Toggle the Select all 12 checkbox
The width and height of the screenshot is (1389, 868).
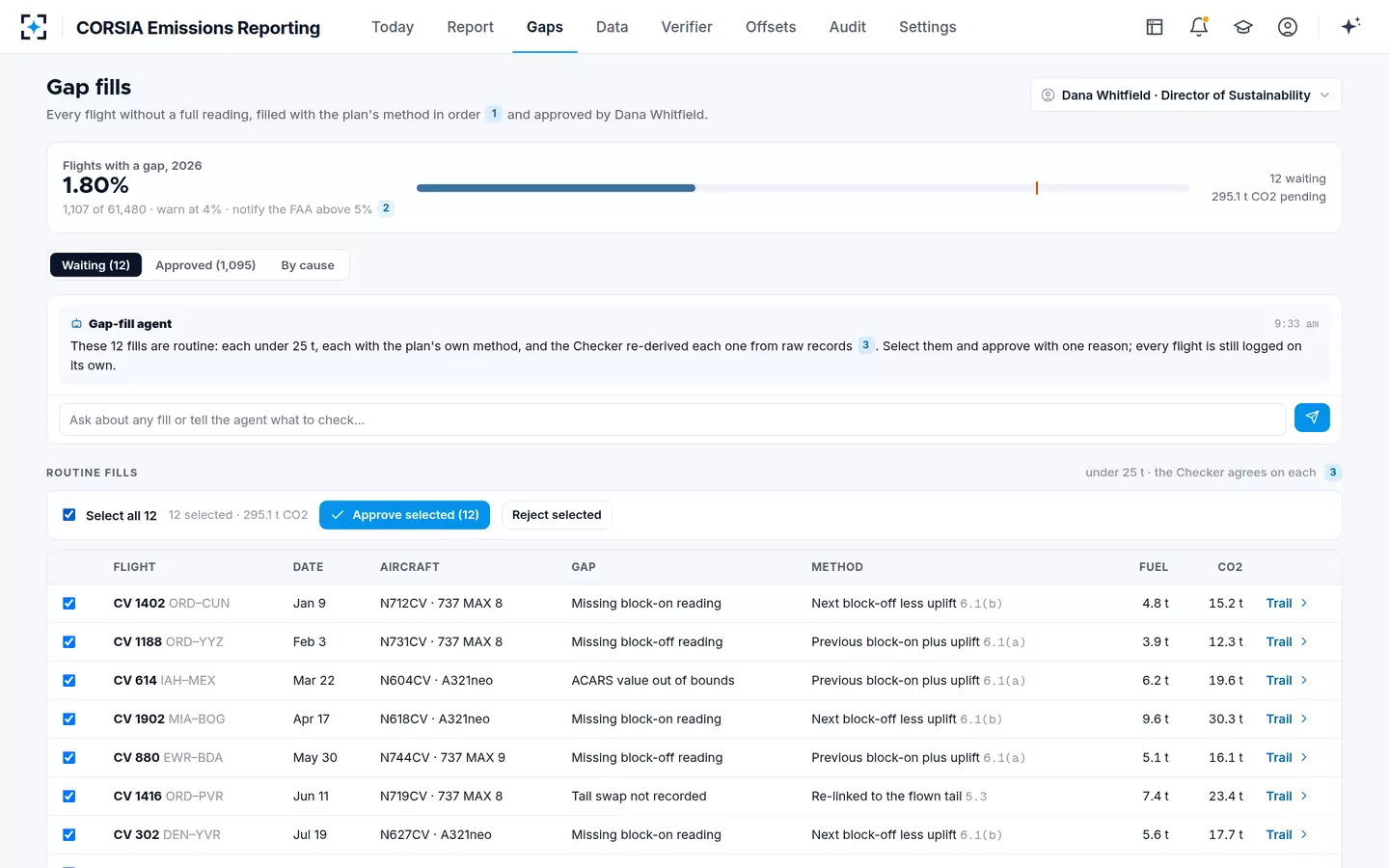69,515
